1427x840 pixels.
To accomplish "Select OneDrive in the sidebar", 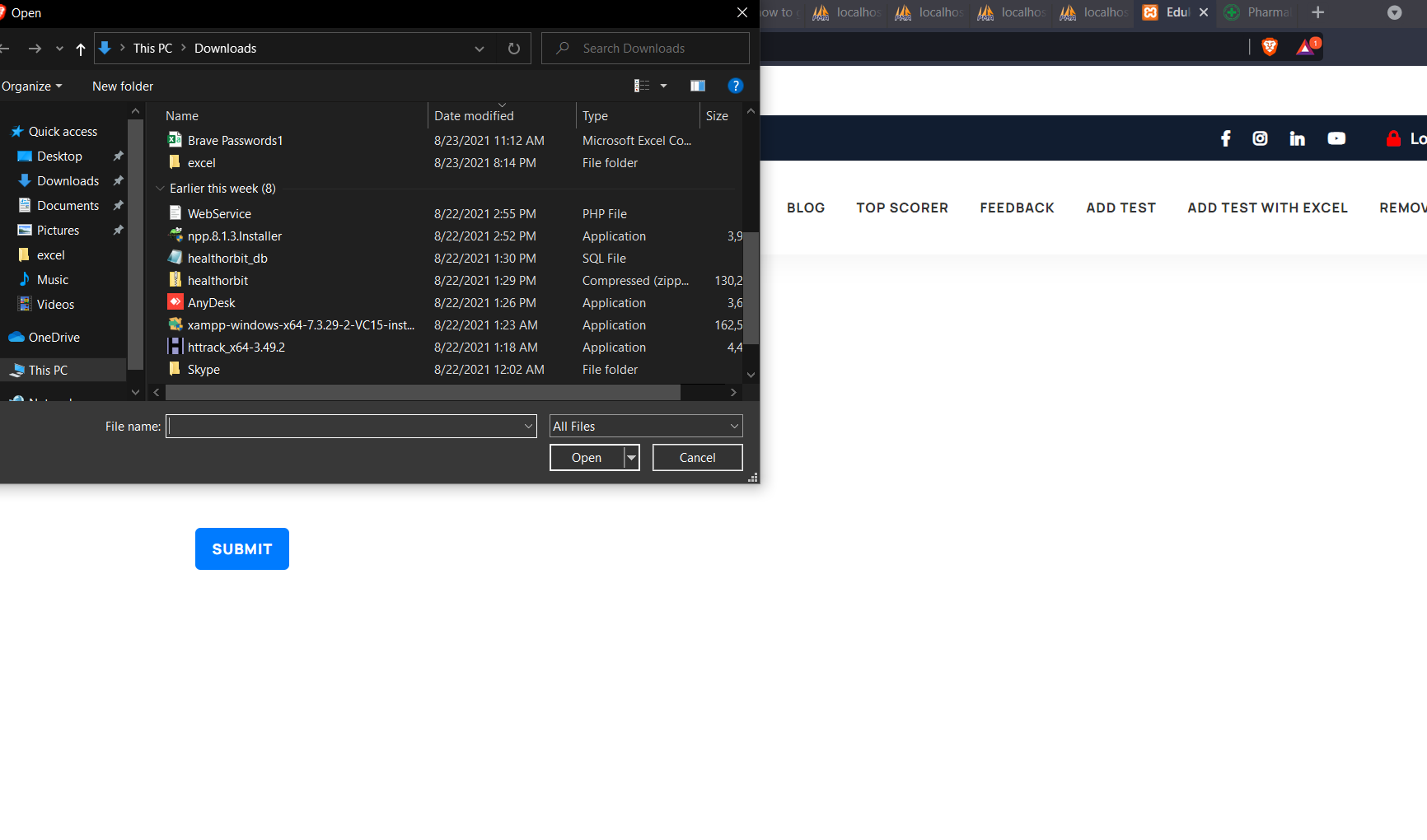I will coord(54,338).
